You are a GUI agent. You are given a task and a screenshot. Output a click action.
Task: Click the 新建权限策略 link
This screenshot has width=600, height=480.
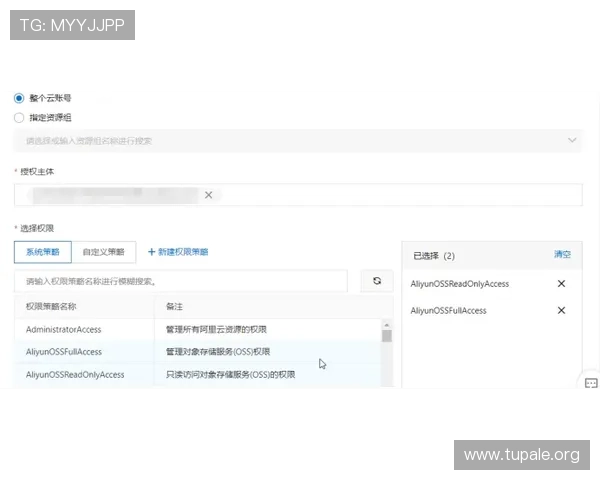pyautogui.click(x=178, y=252)
